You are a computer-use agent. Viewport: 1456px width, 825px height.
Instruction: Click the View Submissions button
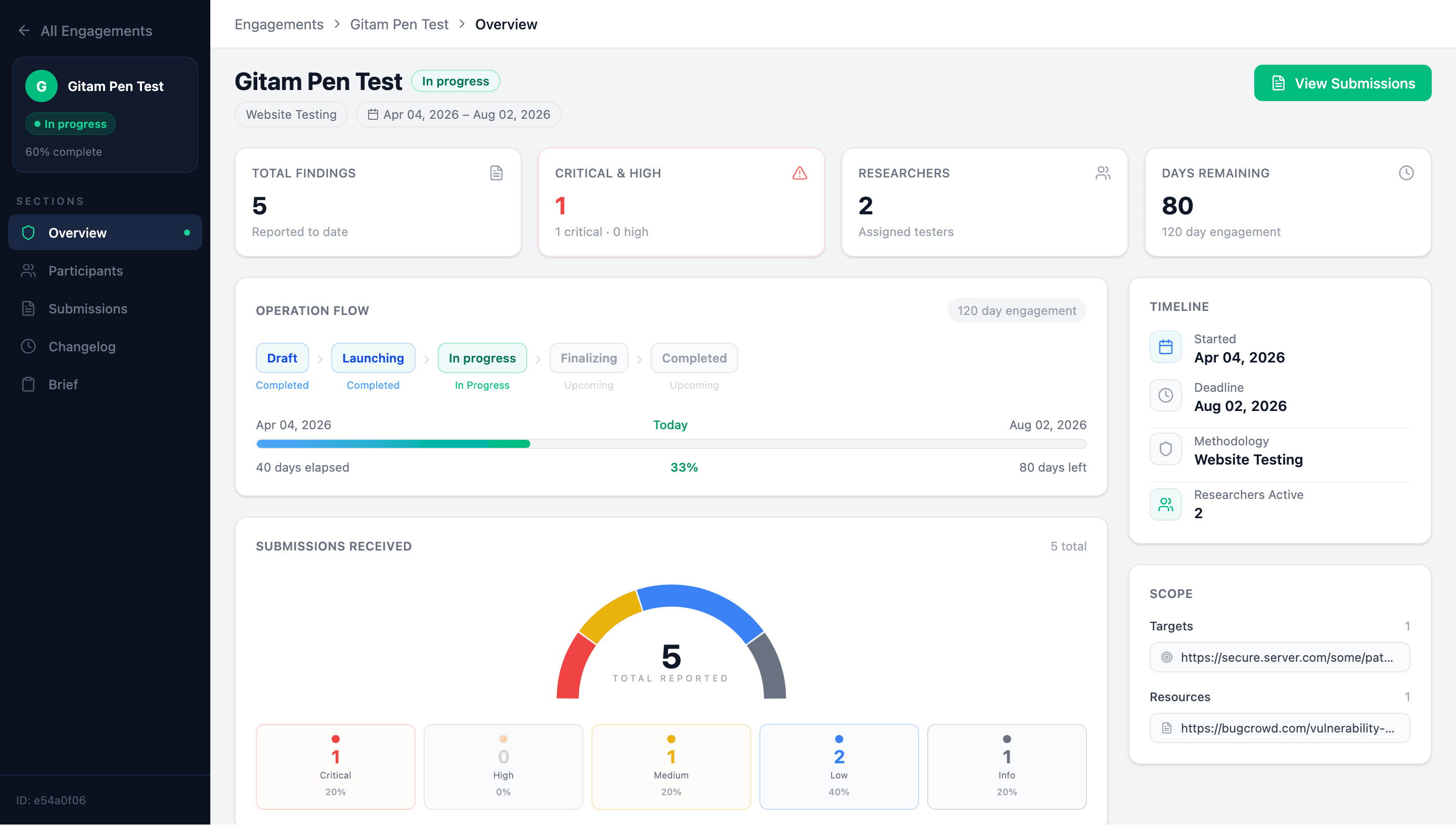(1342, 83)
